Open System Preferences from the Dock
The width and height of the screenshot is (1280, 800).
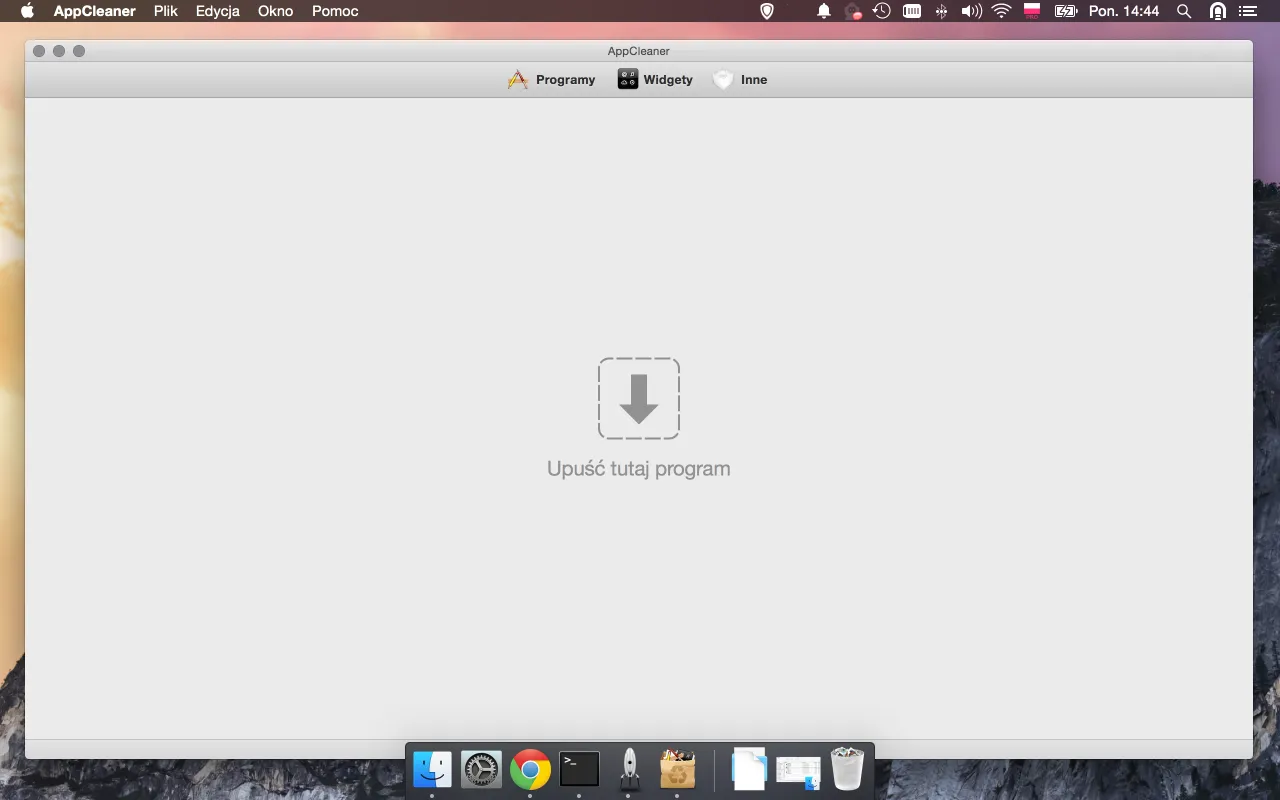(481, 769)
